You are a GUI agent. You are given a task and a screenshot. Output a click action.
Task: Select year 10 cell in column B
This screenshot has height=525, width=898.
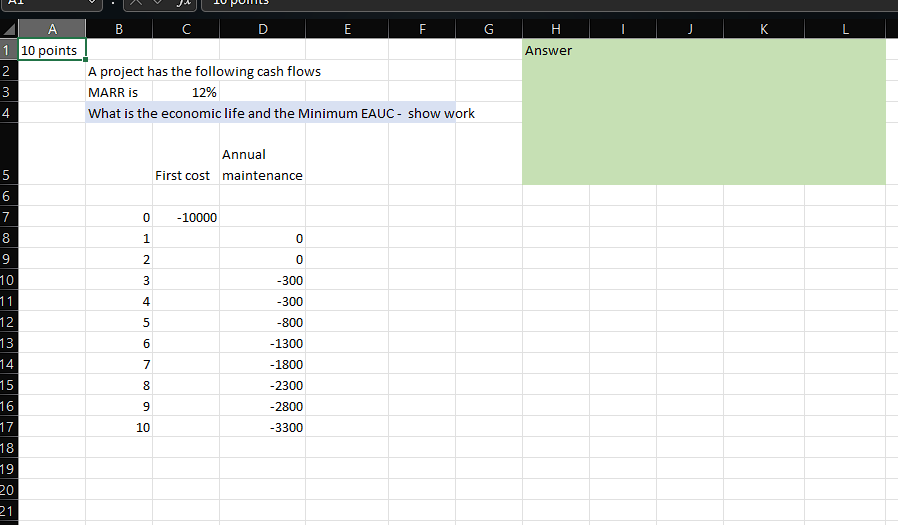119,427
